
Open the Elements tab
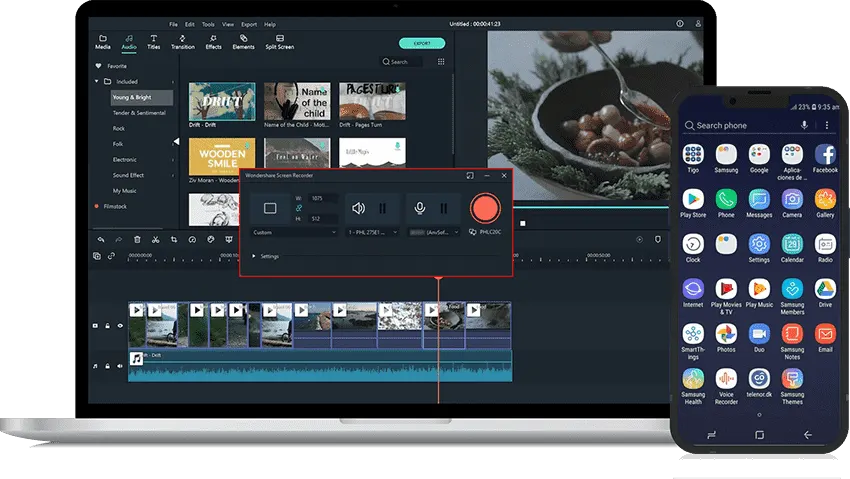[243, 42]
